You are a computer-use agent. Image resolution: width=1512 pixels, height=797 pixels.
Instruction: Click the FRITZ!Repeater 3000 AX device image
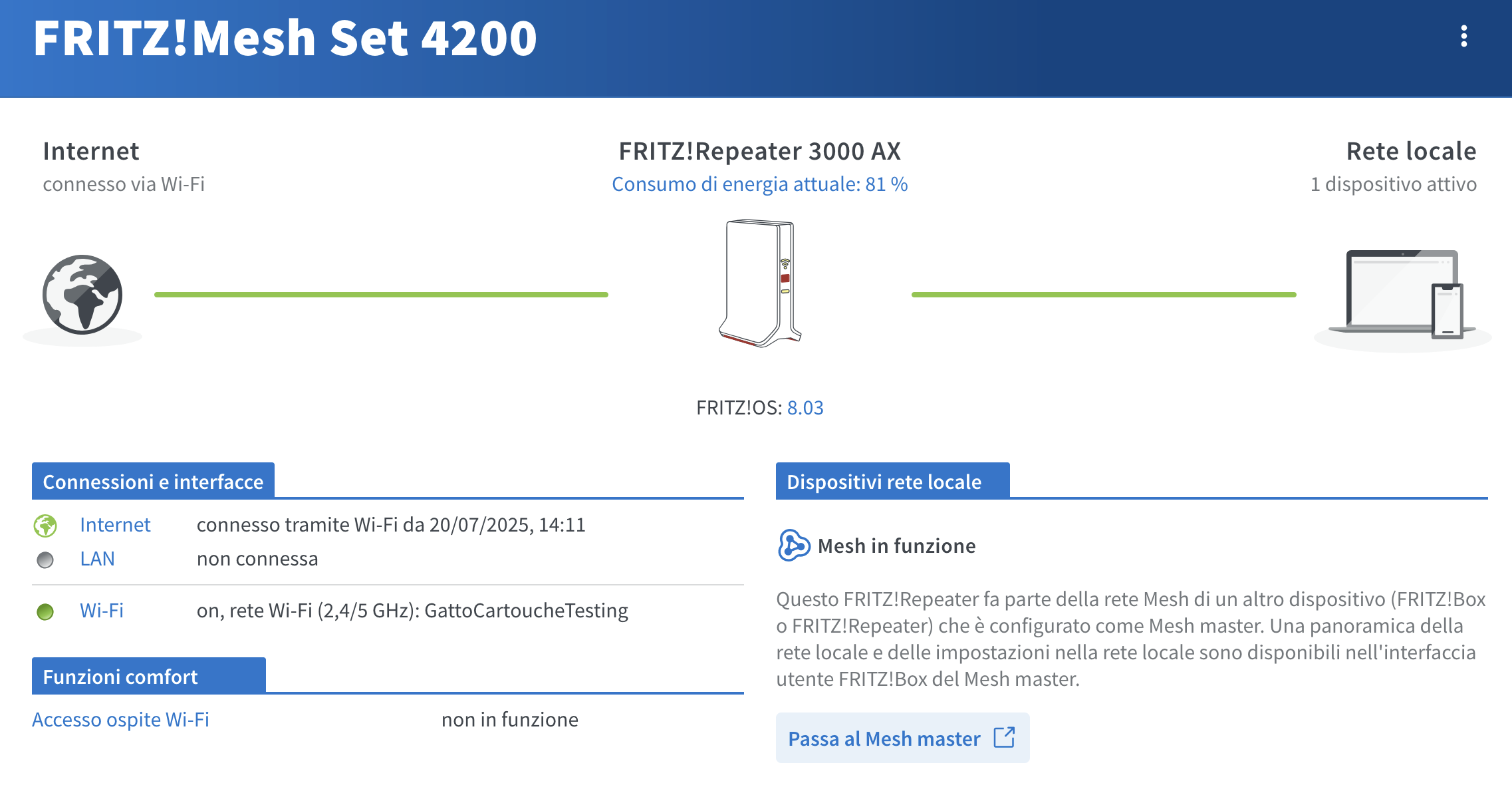(760, 283)
